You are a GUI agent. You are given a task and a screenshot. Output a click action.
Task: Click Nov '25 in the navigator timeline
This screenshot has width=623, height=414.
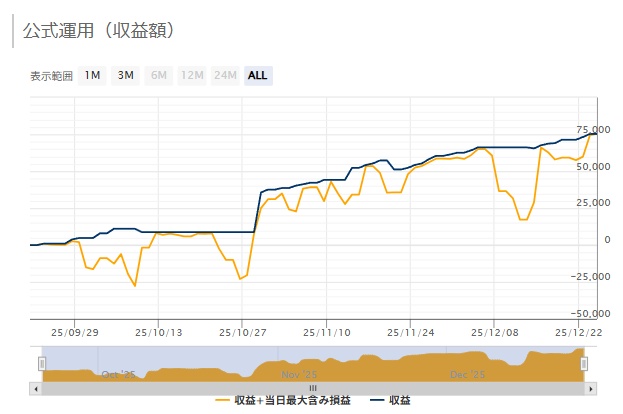tap(290, 374)
